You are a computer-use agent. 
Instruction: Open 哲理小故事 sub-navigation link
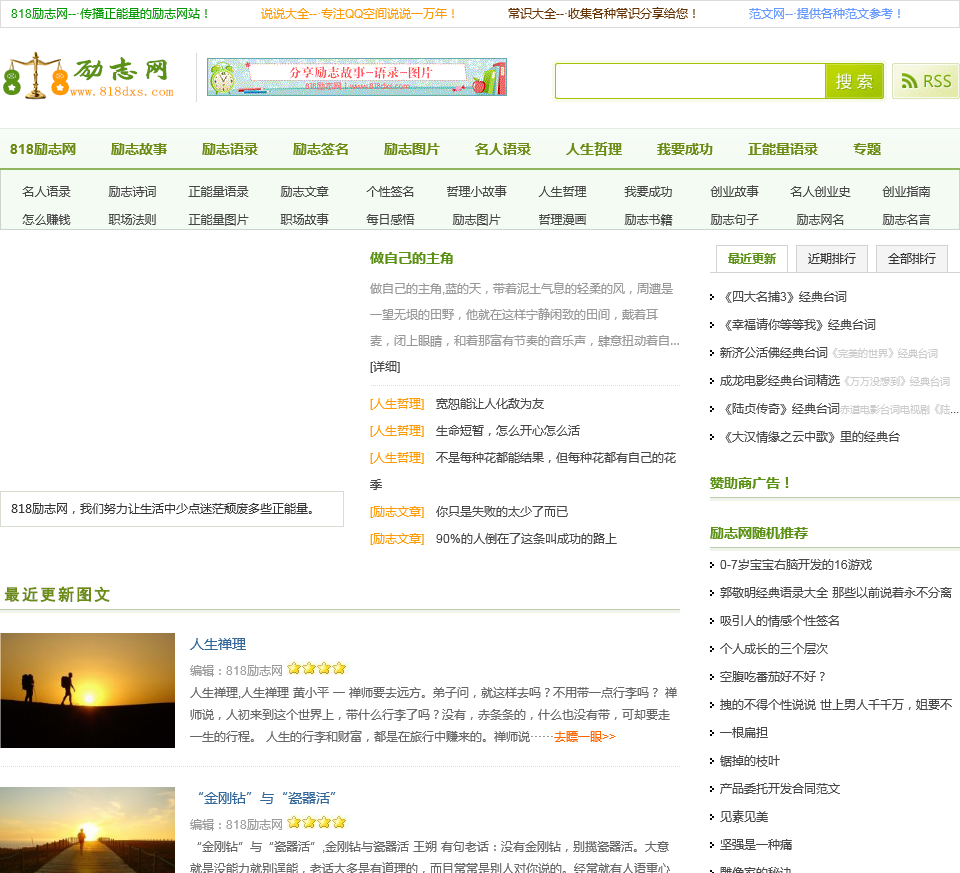tap(476, 192)
